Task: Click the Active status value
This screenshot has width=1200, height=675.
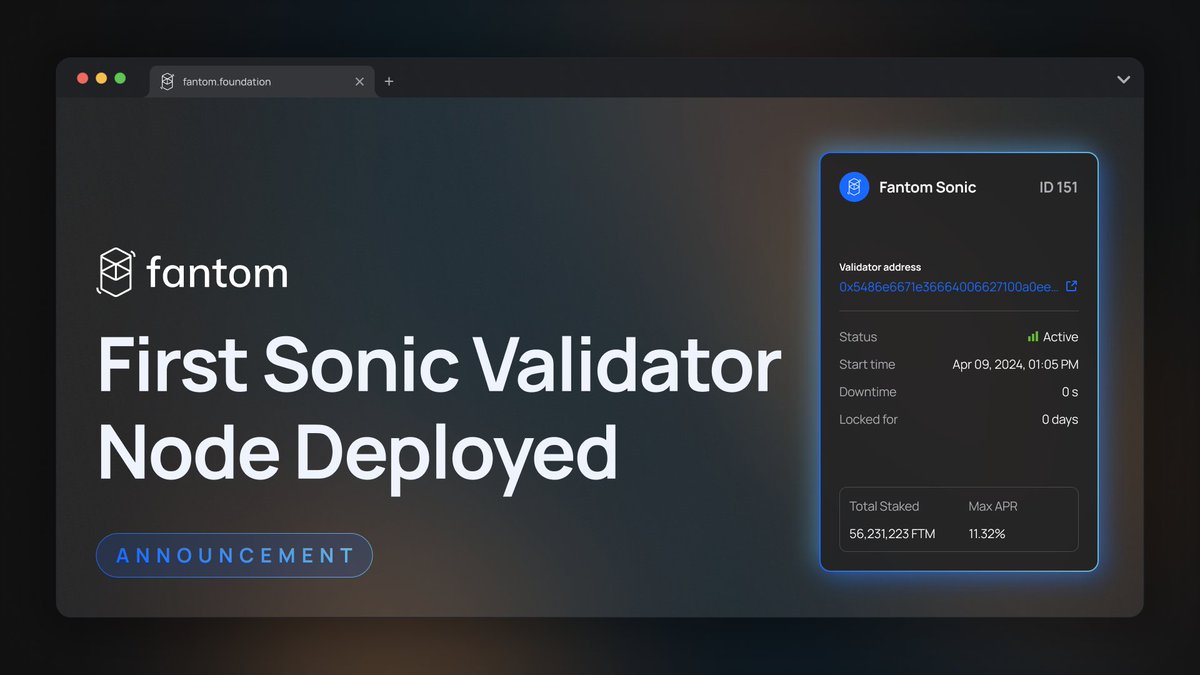Action: [1060, 337]
